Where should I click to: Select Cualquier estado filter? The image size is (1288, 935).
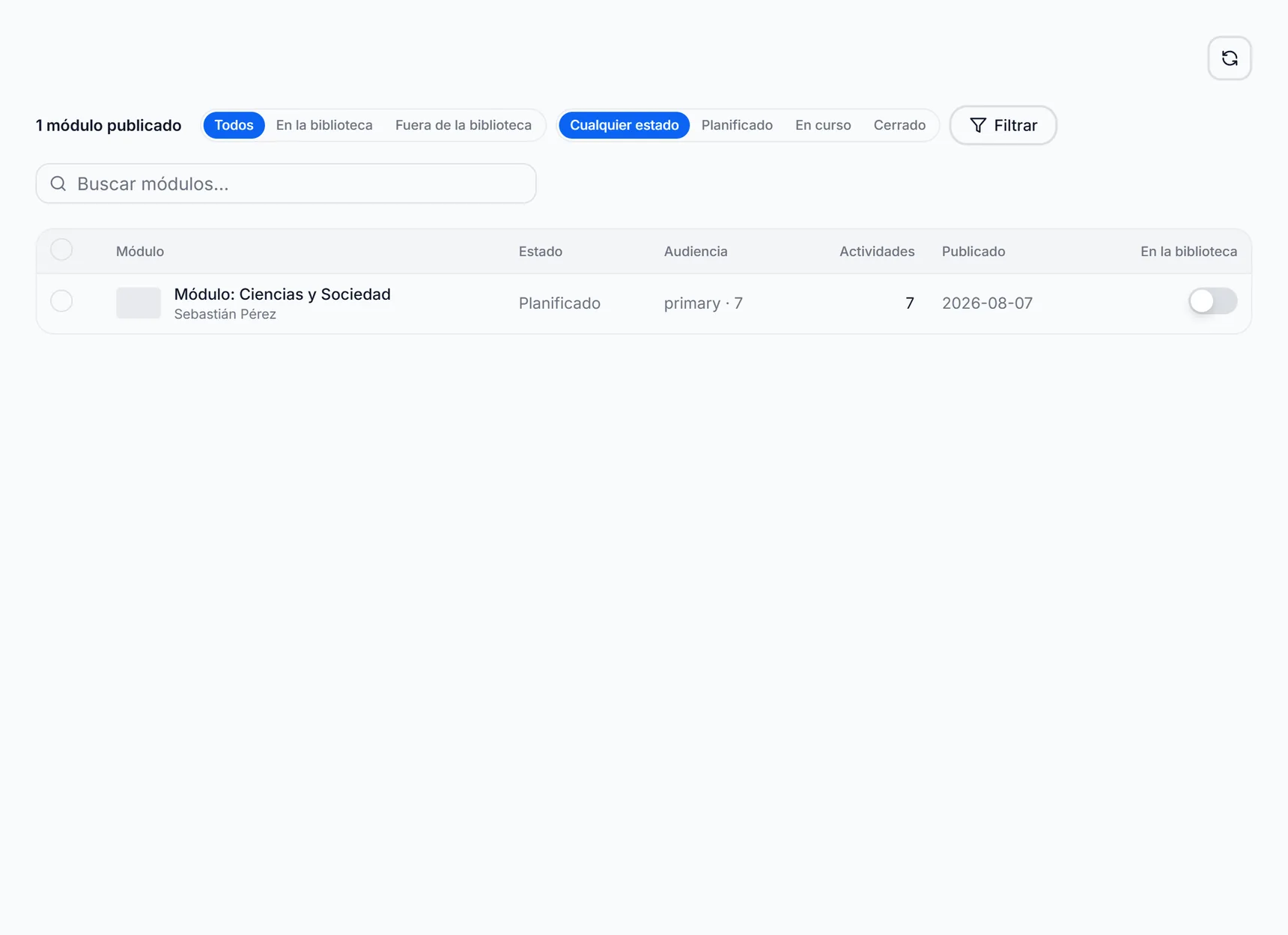point(624,125)
